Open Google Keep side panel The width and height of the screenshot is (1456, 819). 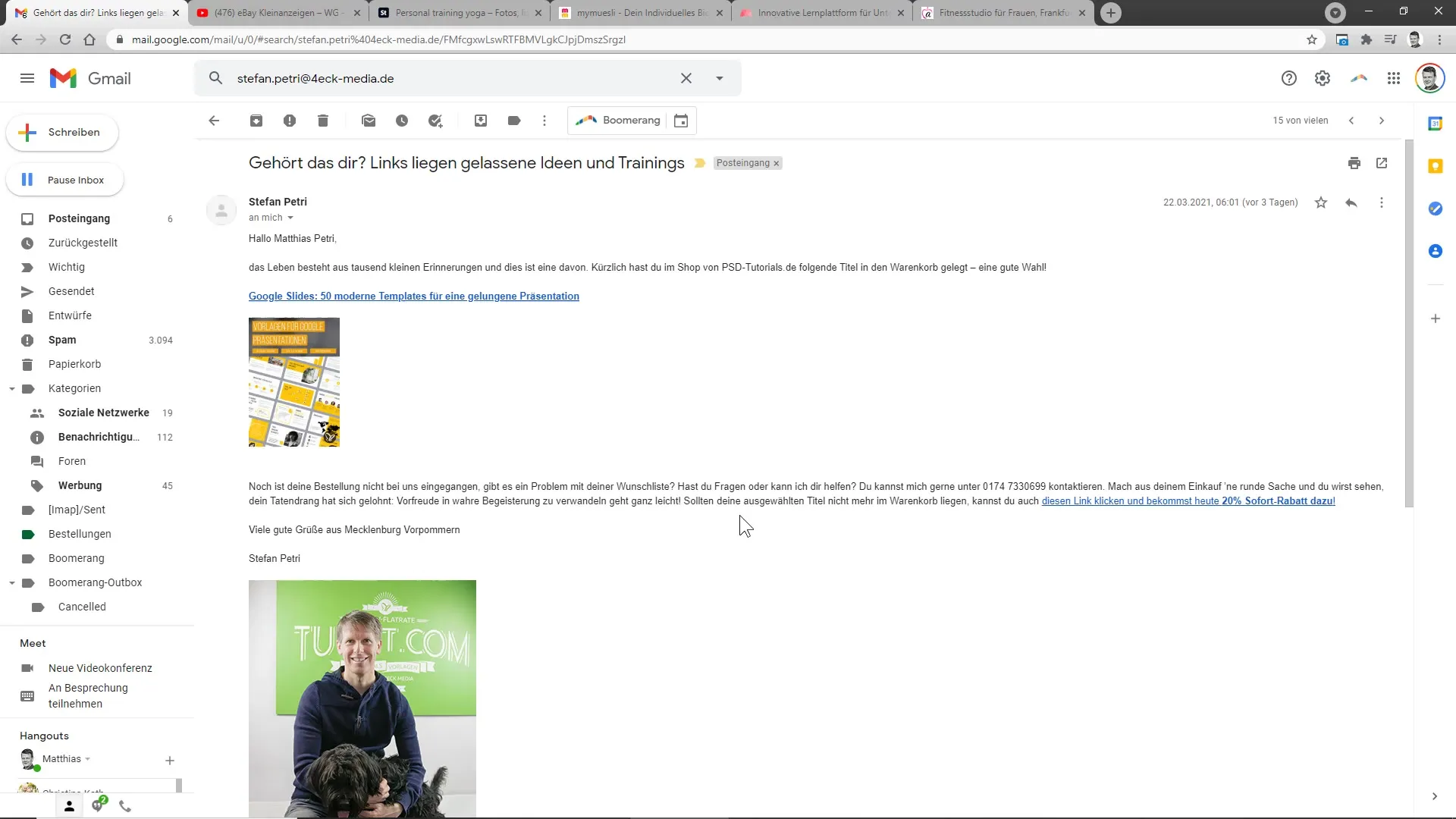coord(1436,166)
